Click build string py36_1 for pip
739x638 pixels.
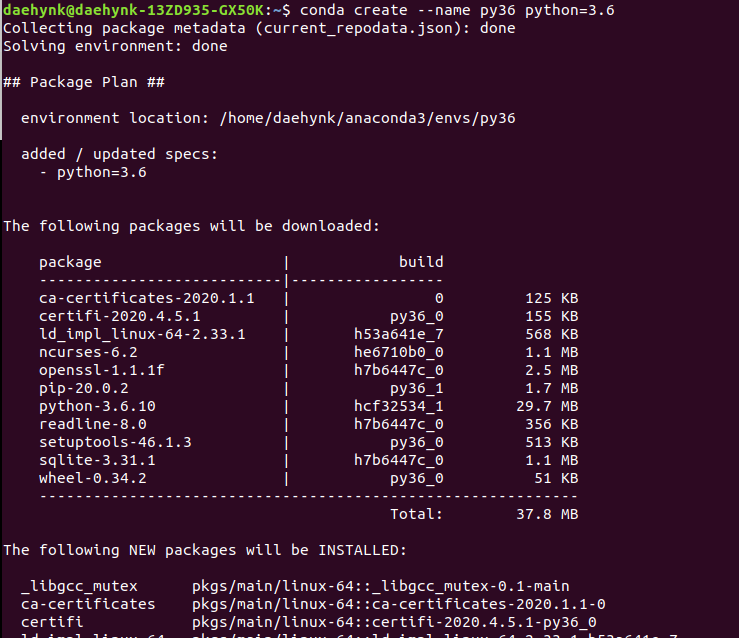(417, 389)
